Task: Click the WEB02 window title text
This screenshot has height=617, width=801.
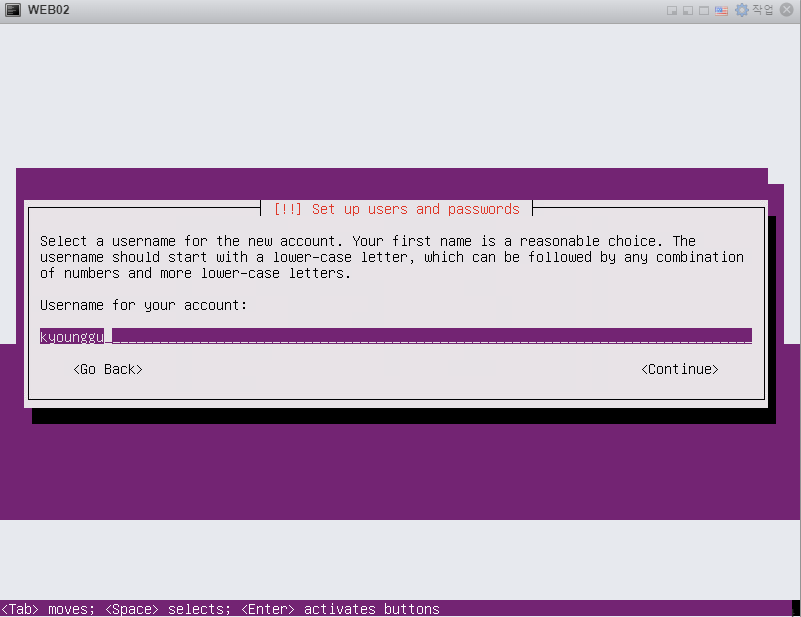Action: (49, 10)
